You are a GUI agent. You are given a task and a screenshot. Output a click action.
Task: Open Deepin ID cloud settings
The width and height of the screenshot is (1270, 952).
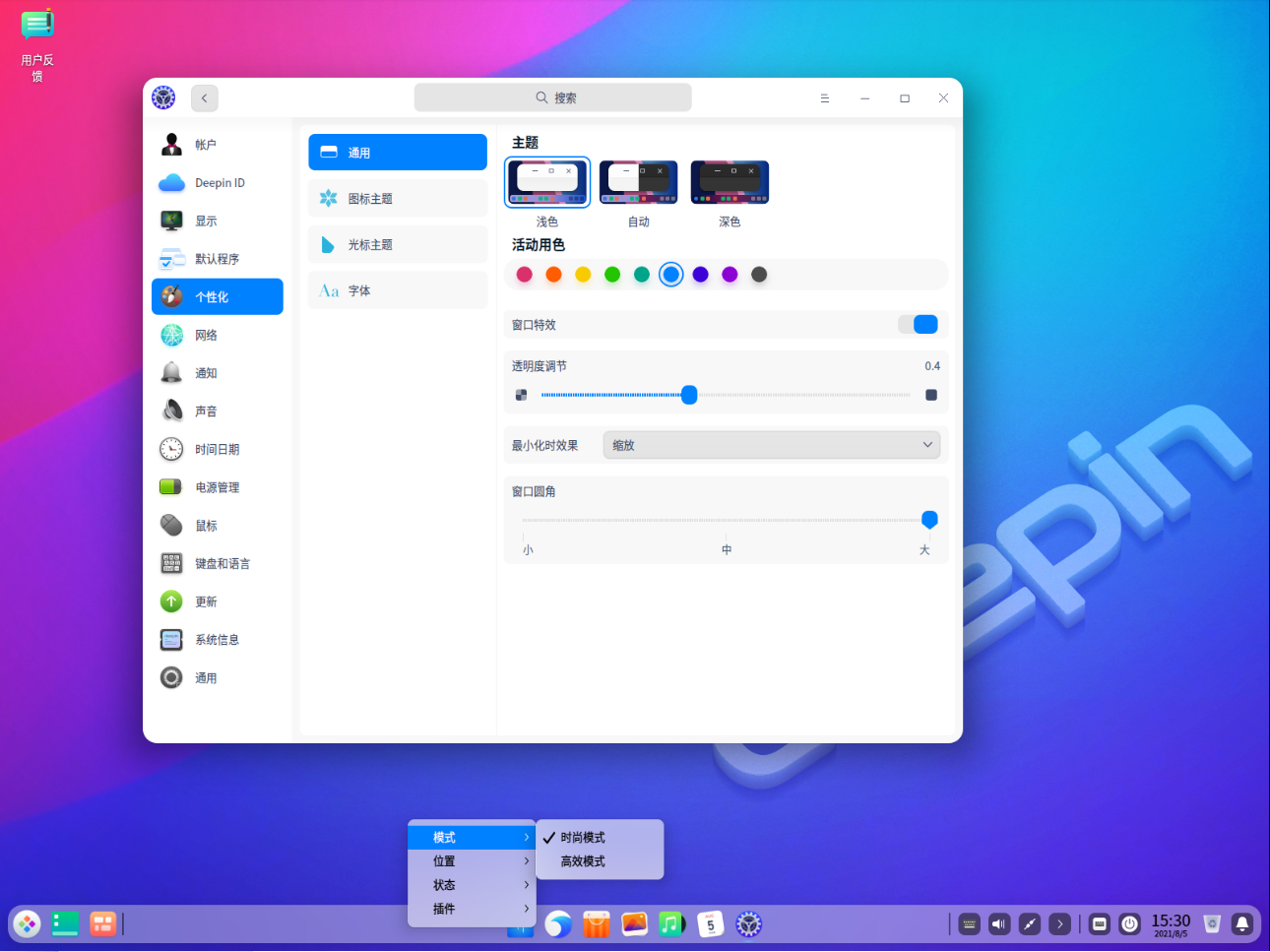pyautogui.click(x=217, y=183)
